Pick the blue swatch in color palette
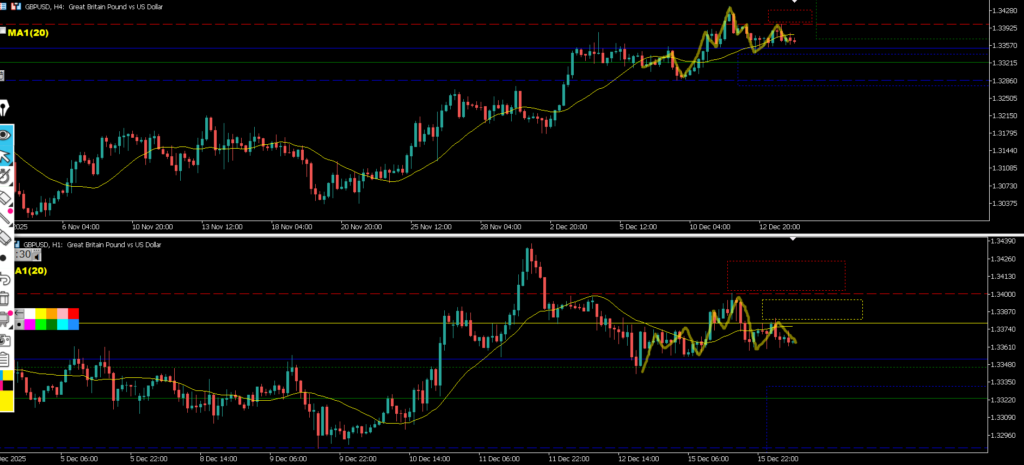The image size is (1024, 465). pyautogui.click(x=73, y=325)
